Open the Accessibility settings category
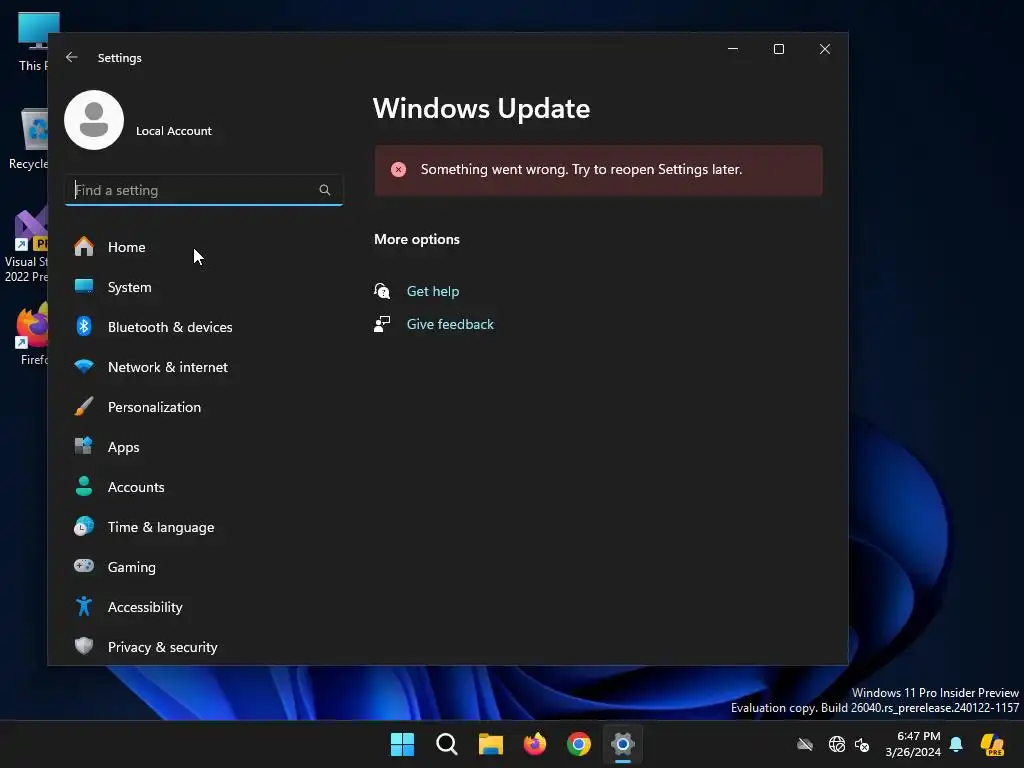The width and height of the screenshot is (1024, 768). coord(204,607)
